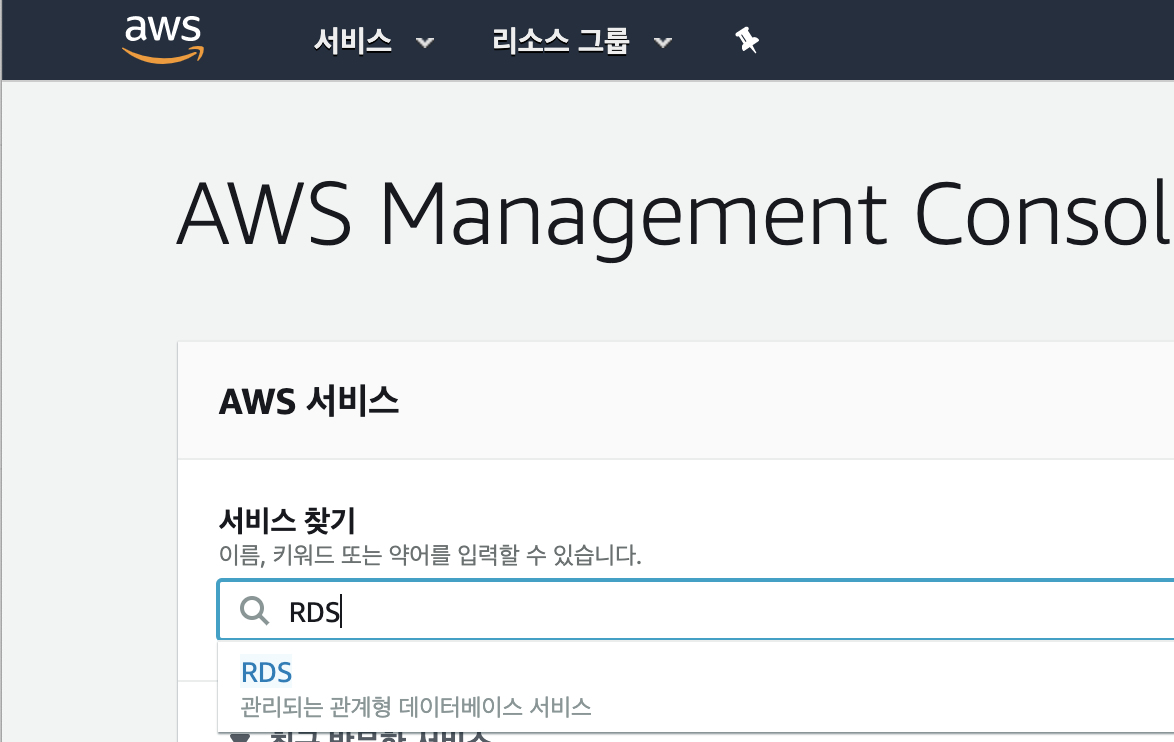Click the pushpin shortcut icon

(746, 40)
